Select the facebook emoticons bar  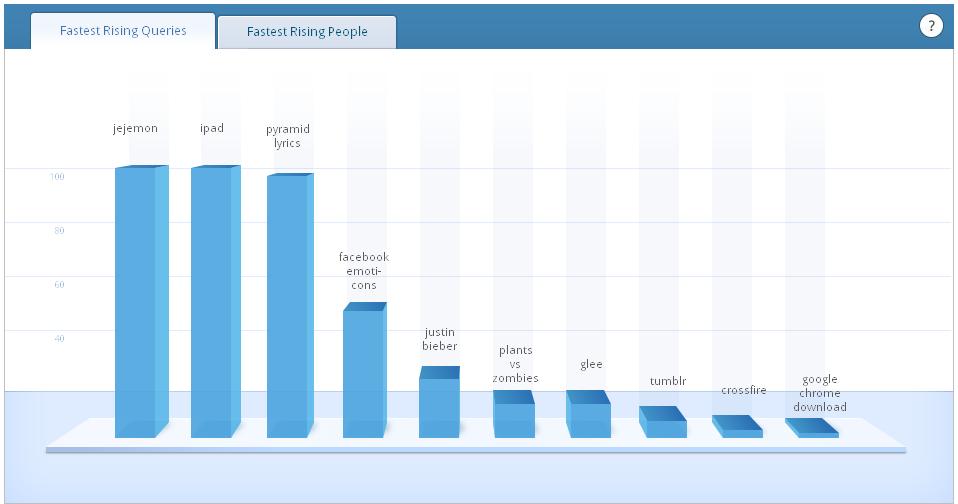pyautogui.click(x=364, y=372)
